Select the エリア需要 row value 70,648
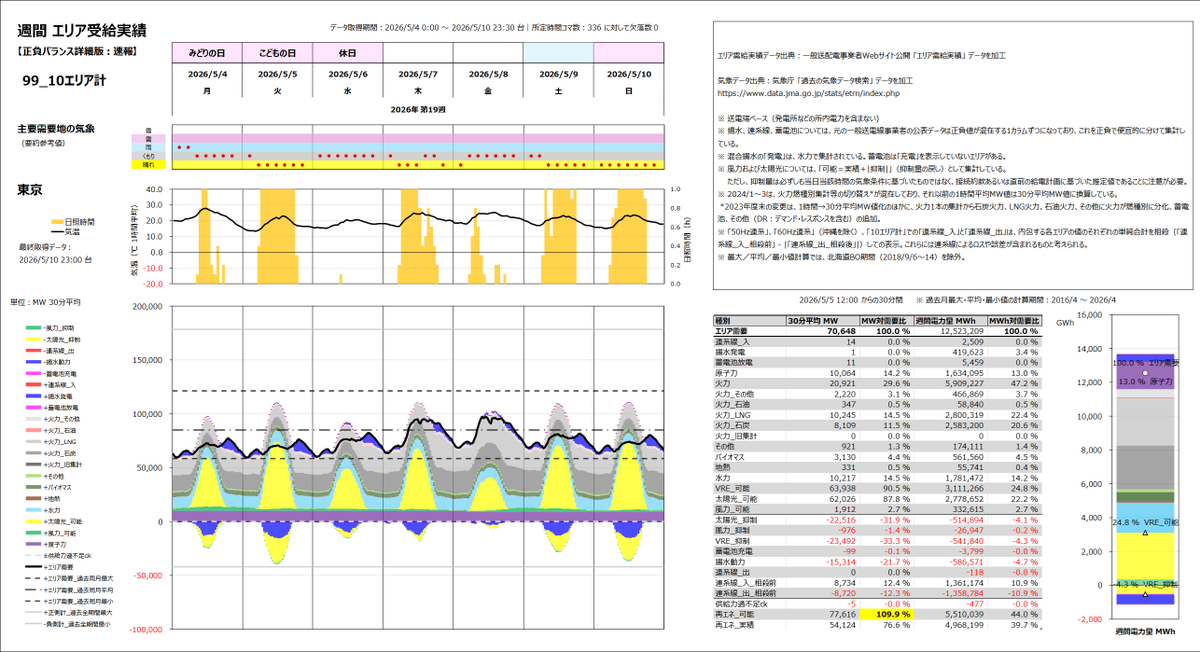 [839, 330]
